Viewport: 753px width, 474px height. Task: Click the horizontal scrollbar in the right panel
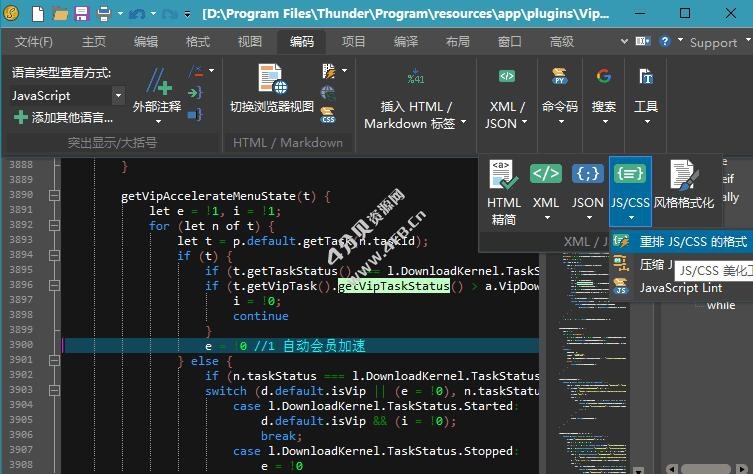pos(706,469)
